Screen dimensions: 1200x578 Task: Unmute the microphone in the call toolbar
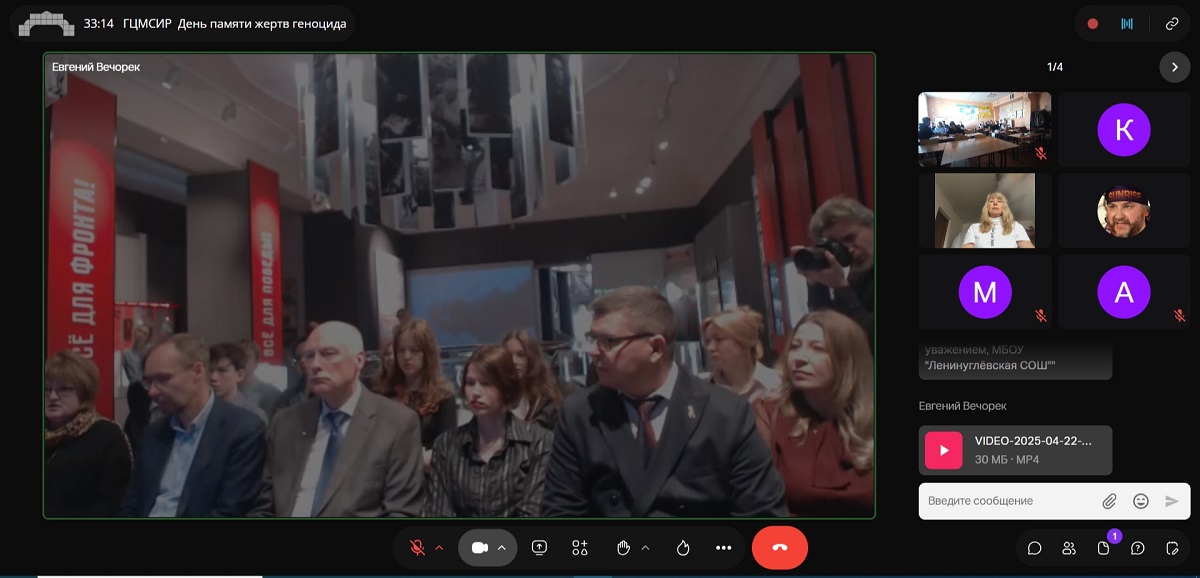417,548
